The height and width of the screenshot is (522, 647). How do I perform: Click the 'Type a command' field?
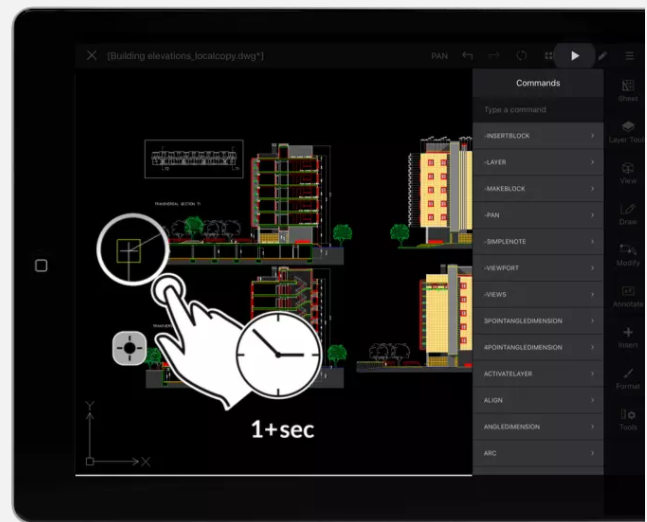[x=537, y=109]
